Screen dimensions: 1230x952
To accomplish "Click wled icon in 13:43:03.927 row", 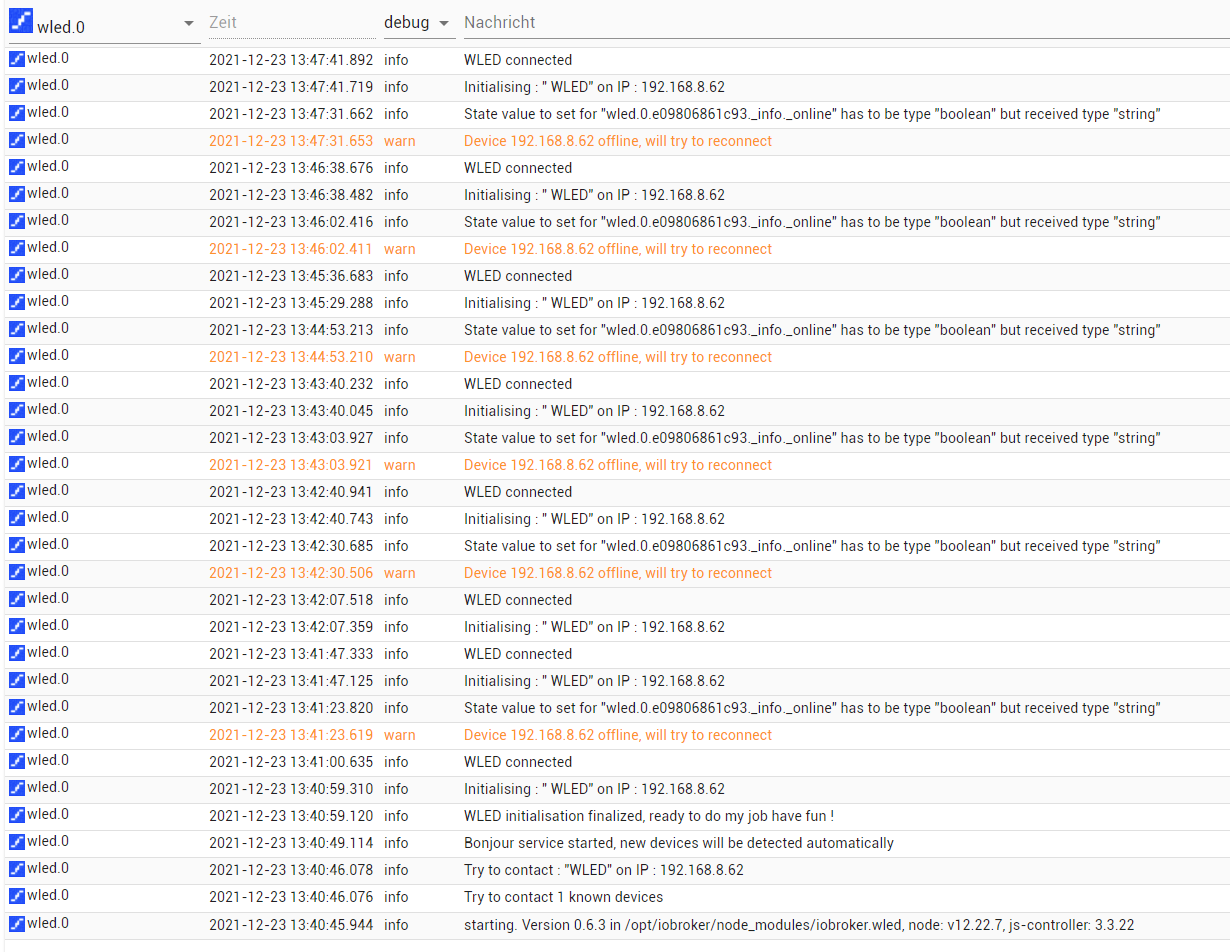I will [x=17, y=437].
